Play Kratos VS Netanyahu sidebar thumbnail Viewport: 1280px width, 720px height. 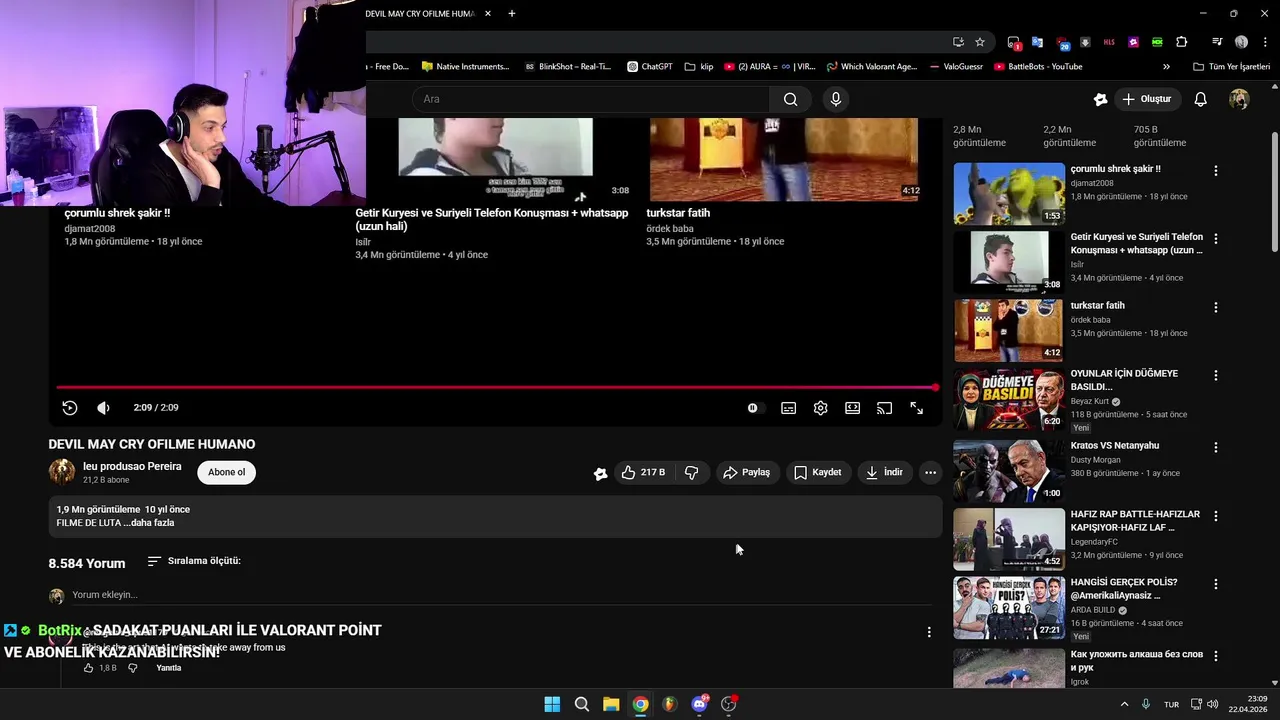click(x=1009, y=470)
